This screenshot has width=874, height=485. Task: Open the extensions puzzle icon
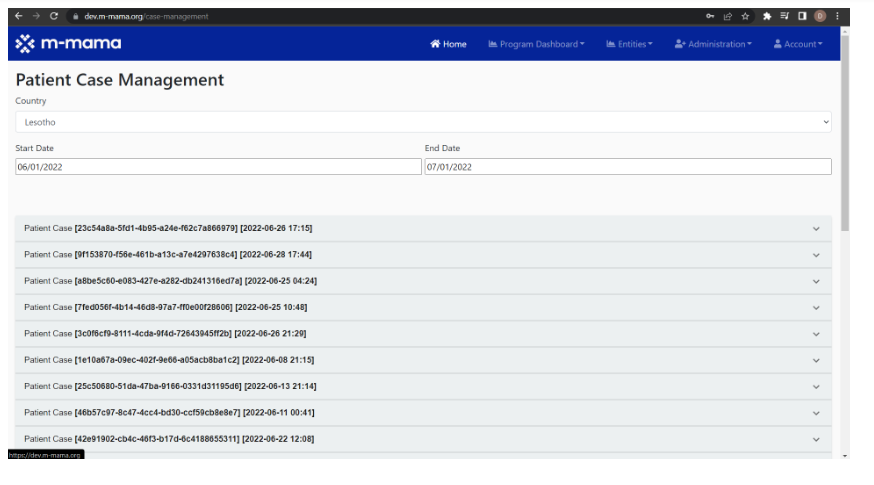point(767,16)
